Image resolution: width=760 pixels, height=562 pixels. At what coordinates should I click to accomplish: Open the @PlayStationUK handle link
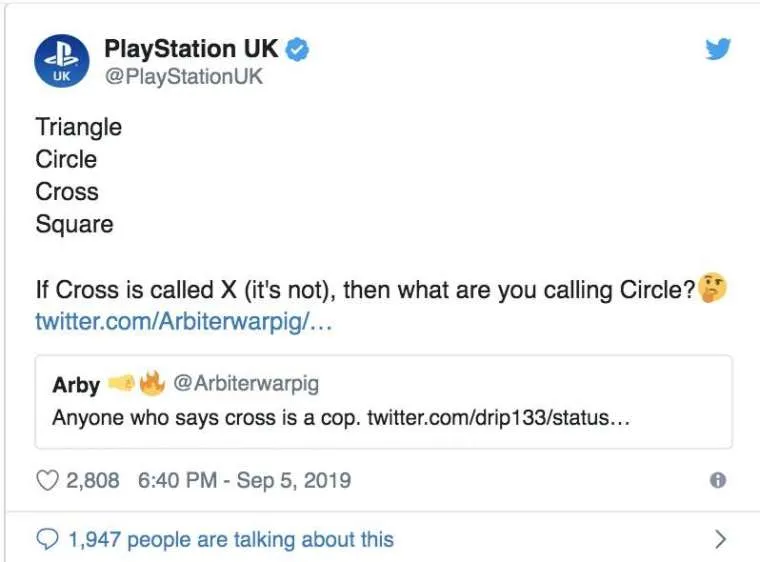point(183,76)
